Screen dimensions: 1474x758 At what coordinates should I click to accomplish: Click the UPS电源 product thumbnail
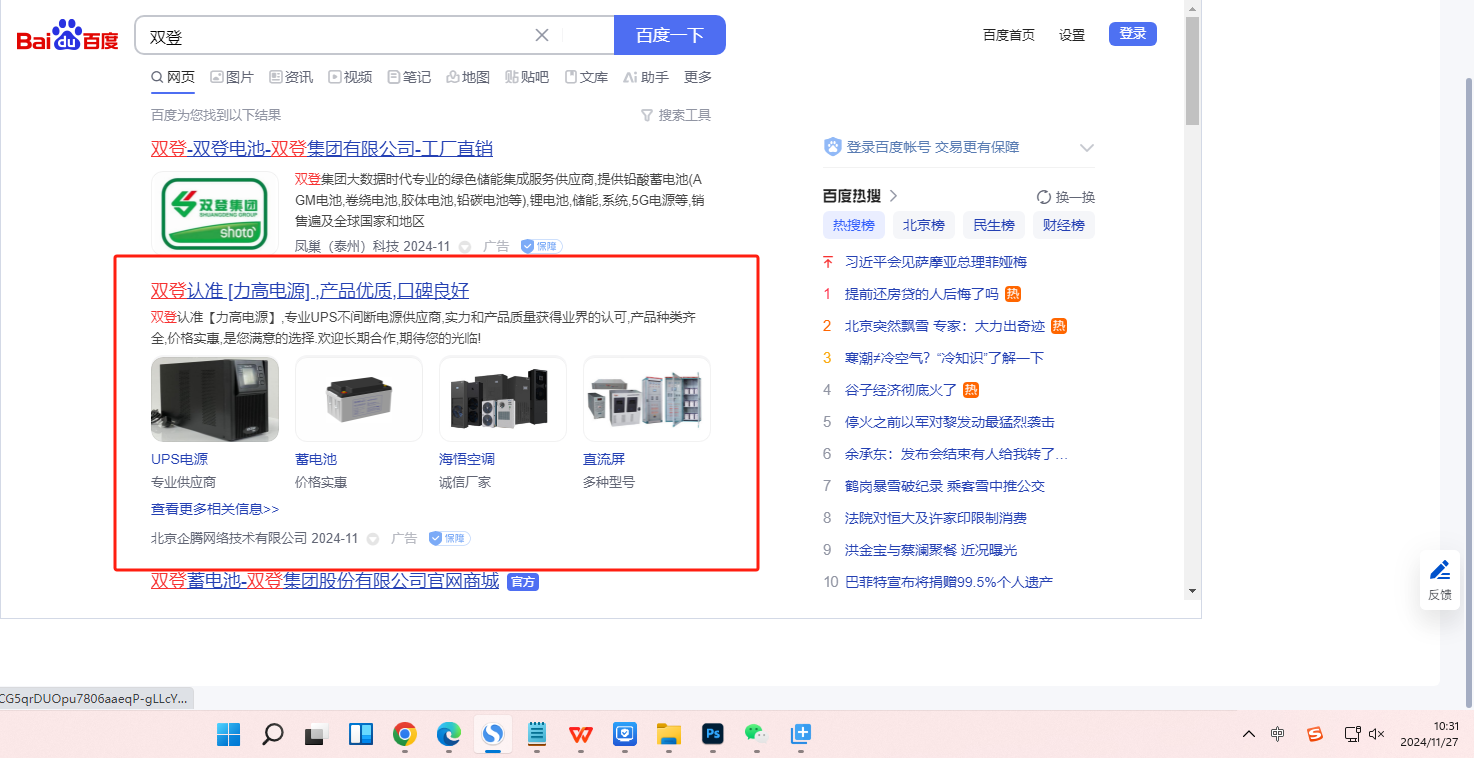point(214,399)
